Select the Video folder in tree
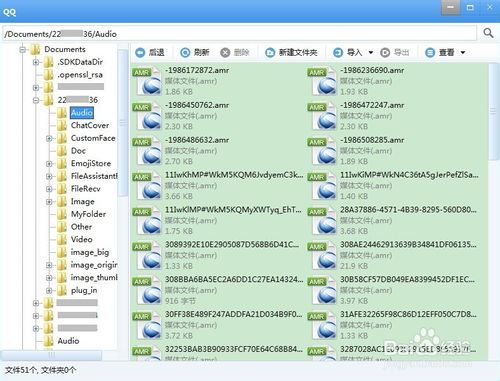Image resolution: width=500 pixels, height=381 pixels. pyautogui.click(x=81, y=239)
